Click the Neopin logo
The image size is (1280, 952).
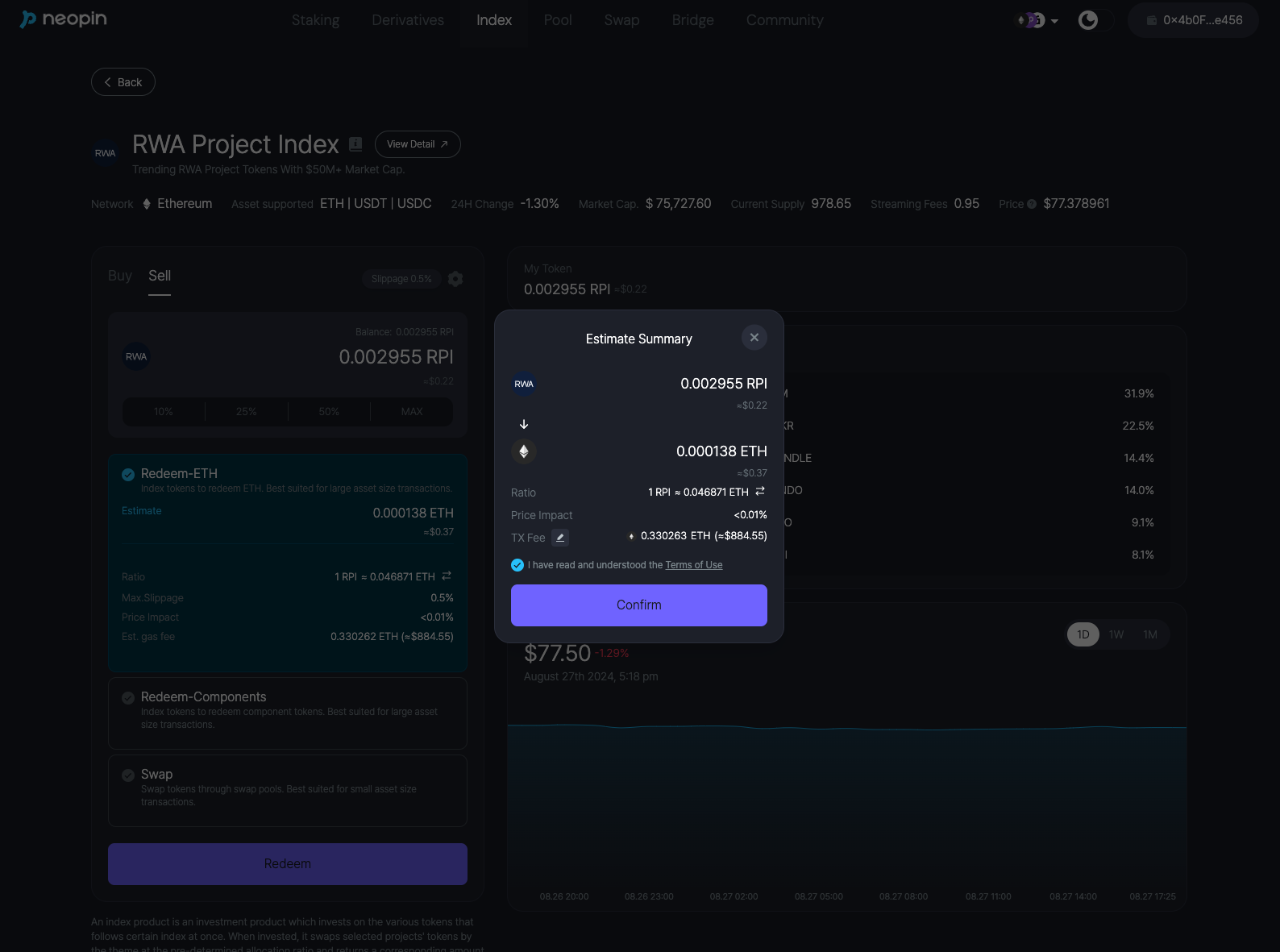pos(63,19)
